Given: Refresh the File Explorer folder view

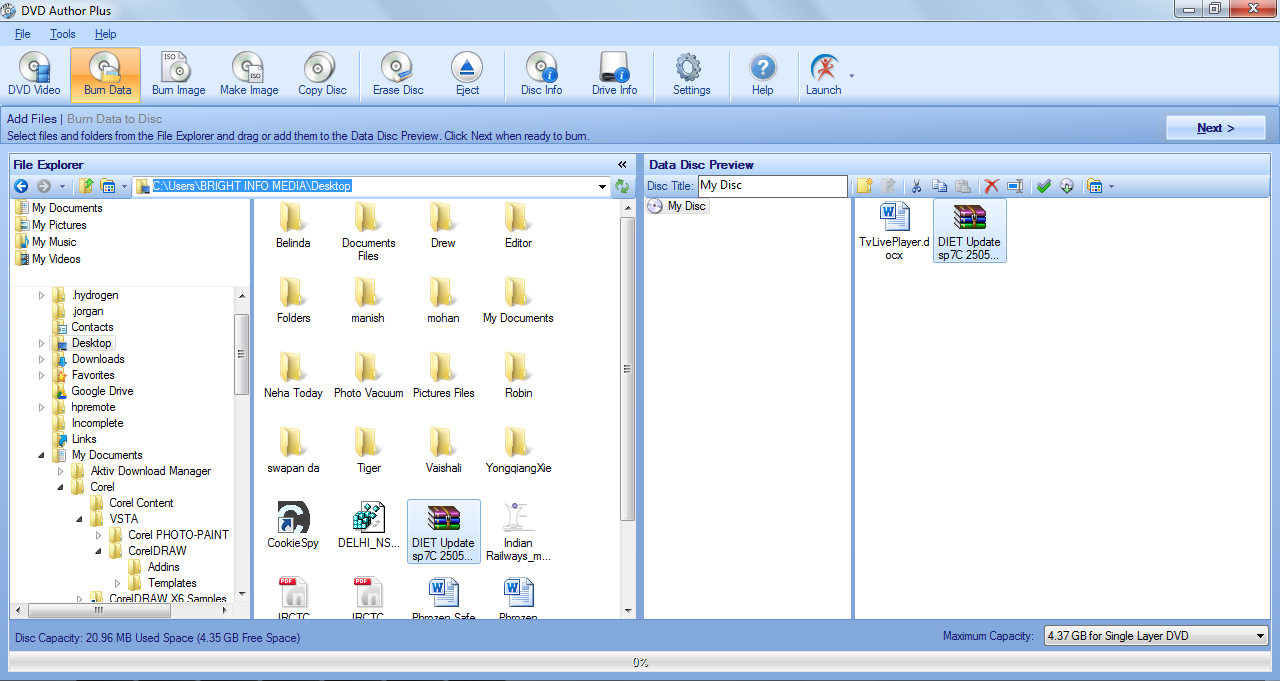Looking at the screenshot, I should click(x=623, y=186).
